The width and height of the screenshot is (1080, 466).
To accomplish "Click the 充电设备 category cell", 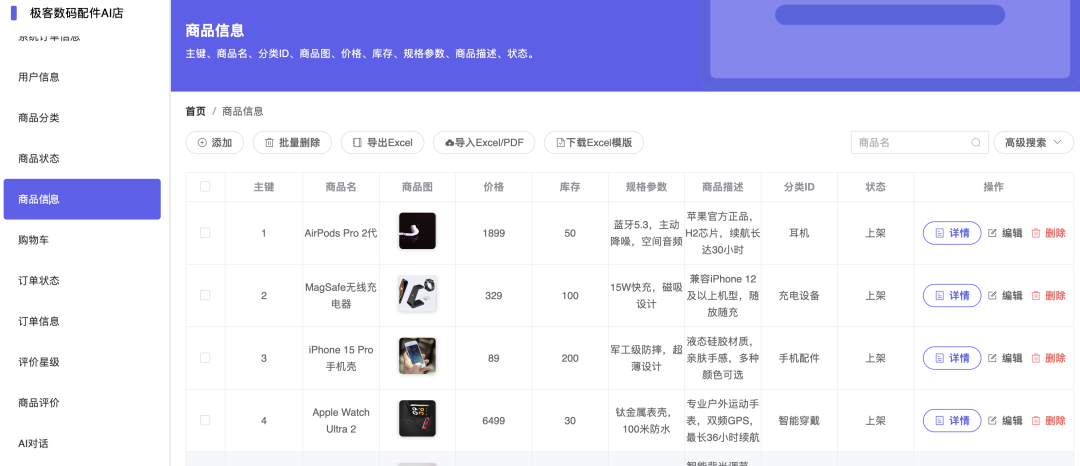I will point(799,295).
